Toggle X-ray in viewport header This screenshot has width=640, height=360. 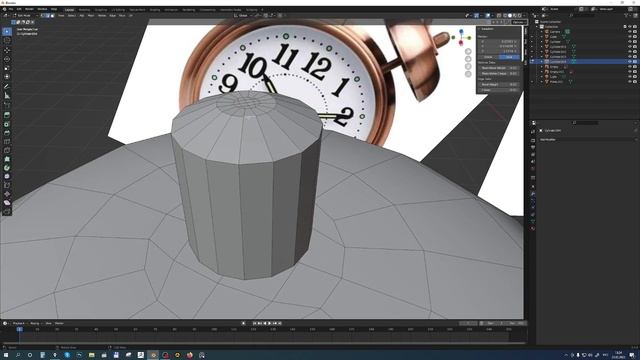click(499, 16)
